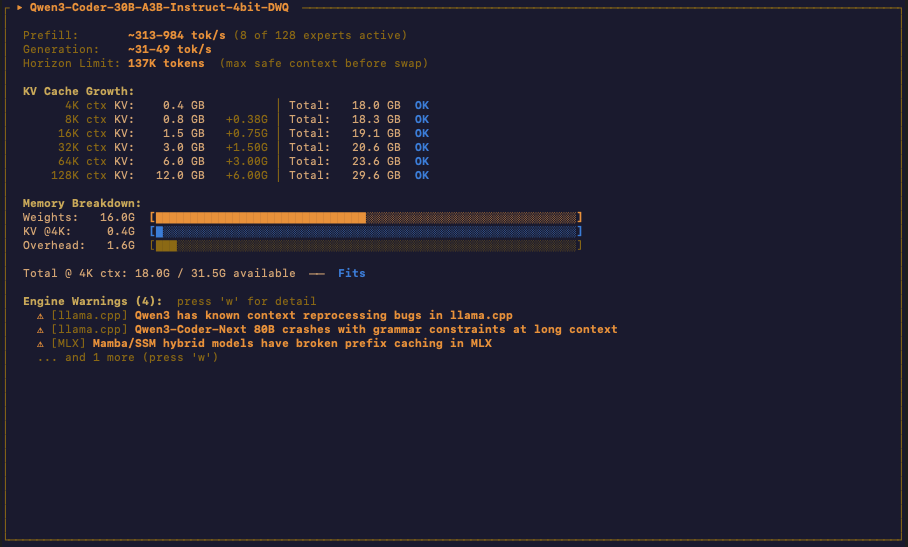Click the OK status on the 64K ctx row
Image resolution: width=908 pixels, height=547 pixels.
[422, 161]
